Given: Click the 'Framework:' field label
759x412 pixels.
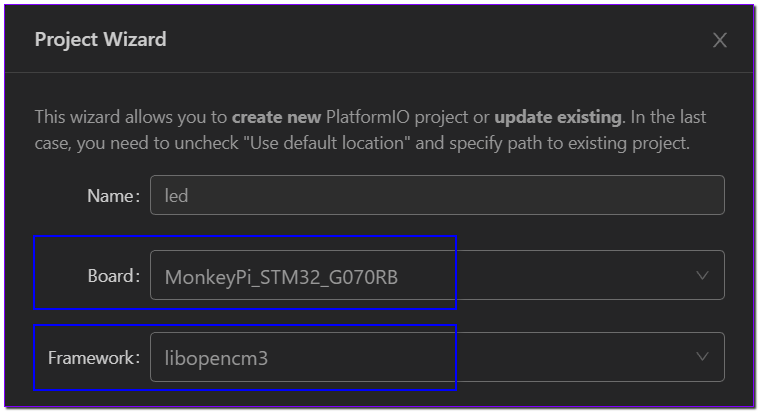Looking at the screenshot, I should (94, 358).
